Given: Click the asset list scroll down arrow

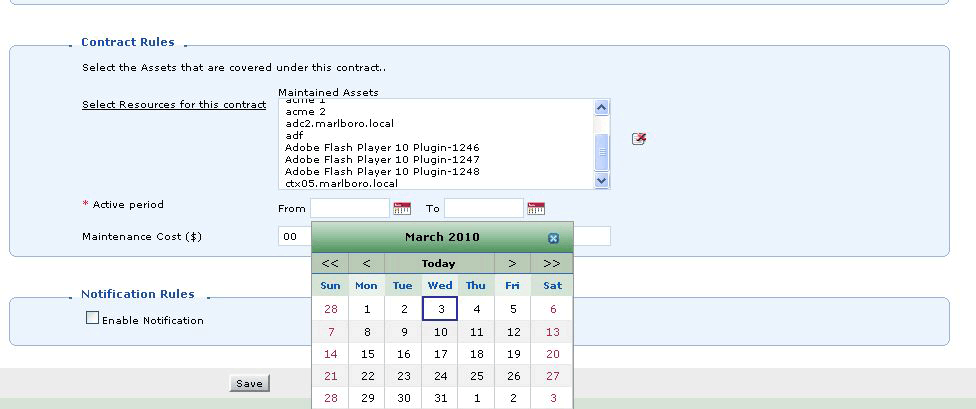Looking at the screenshot, I should 601,181.
